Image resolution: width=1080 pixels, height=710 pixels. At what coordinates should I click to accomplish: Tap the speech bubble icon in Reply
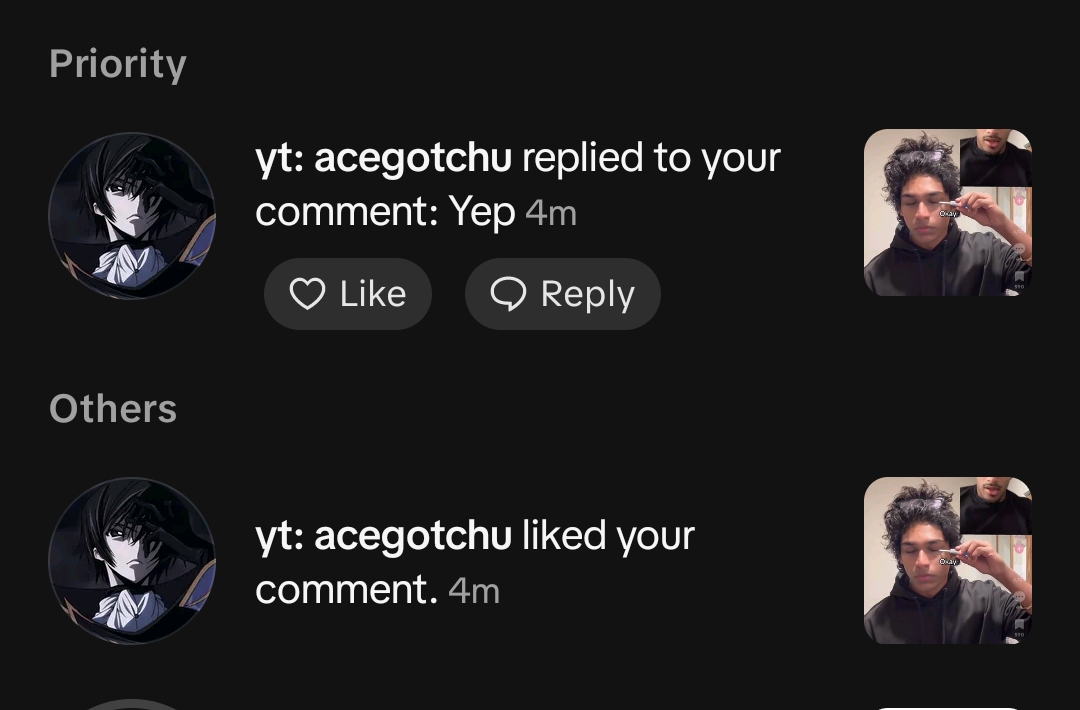click(x=508, y=294)
